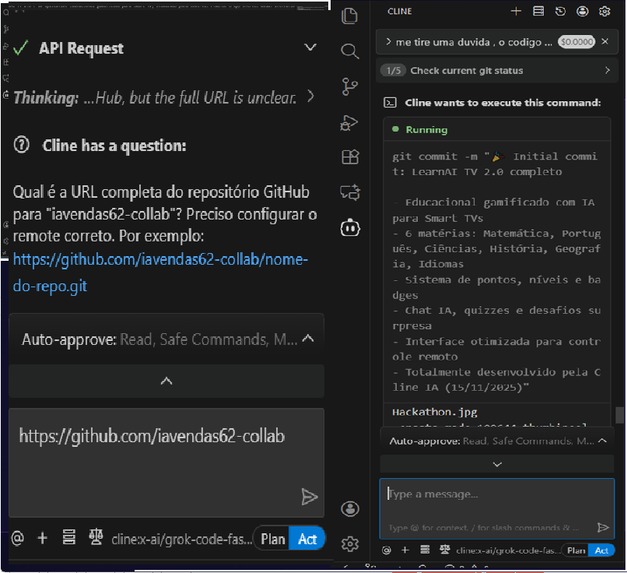Image resolution: width=627 pixels, height=573 pixels.
Task: Switch to Plan mode in left panel
Action: pyautogui.click(x=273, y=539)
